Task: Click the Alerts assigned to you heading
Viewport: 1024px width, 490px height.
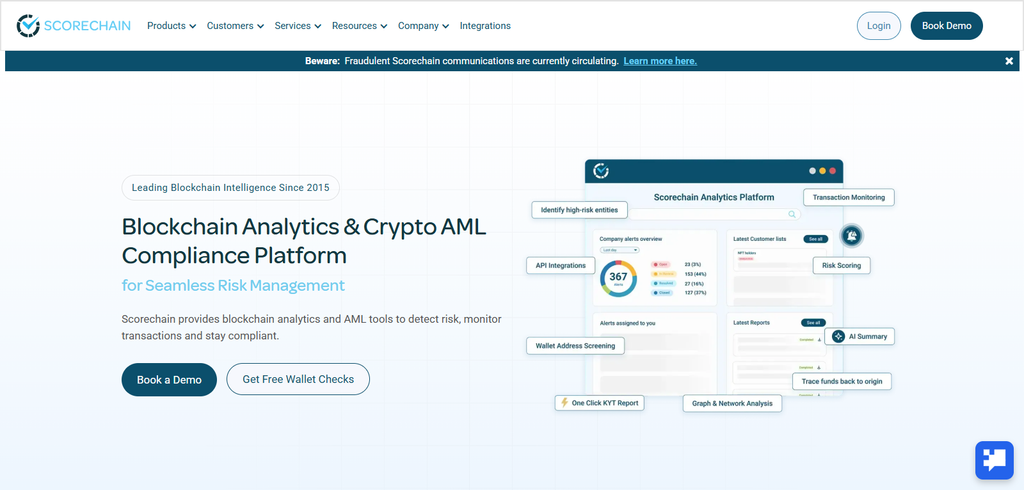Action: click(x=627, y=323)
